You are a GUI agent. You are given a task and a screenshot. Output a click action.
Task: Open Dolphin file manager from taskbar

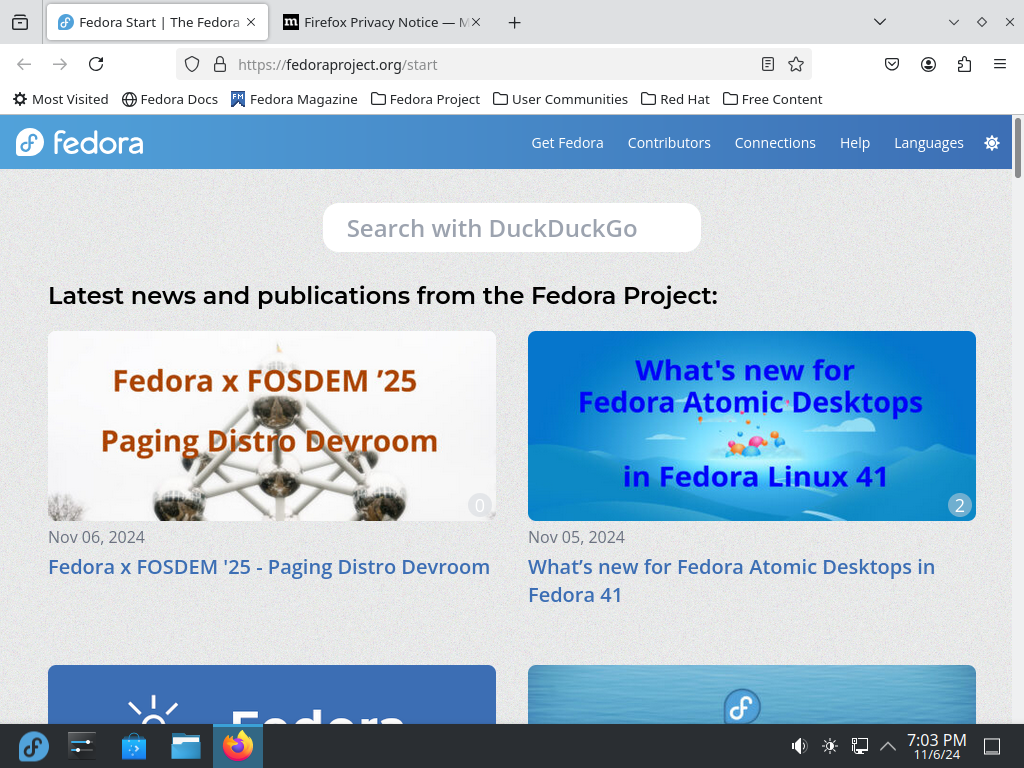tap(185, 746)
